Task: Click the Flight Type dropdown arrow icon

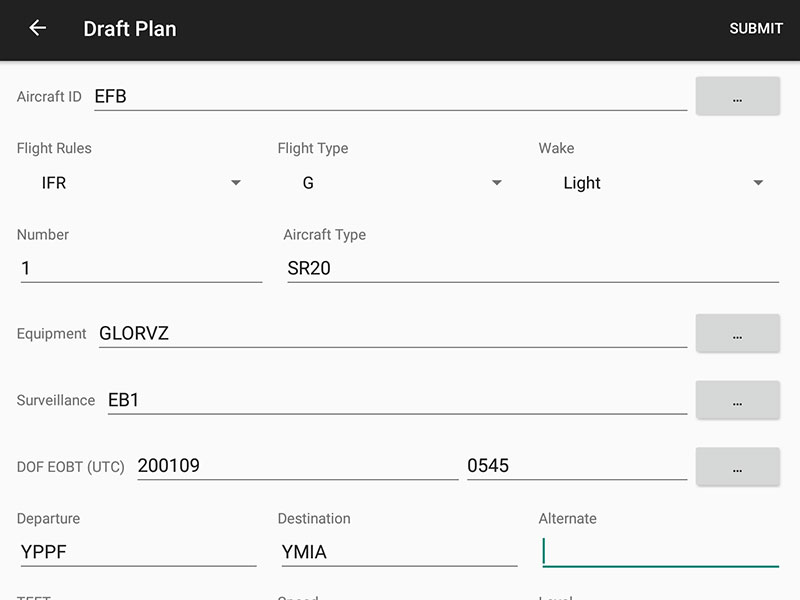Action: point(497,183)
